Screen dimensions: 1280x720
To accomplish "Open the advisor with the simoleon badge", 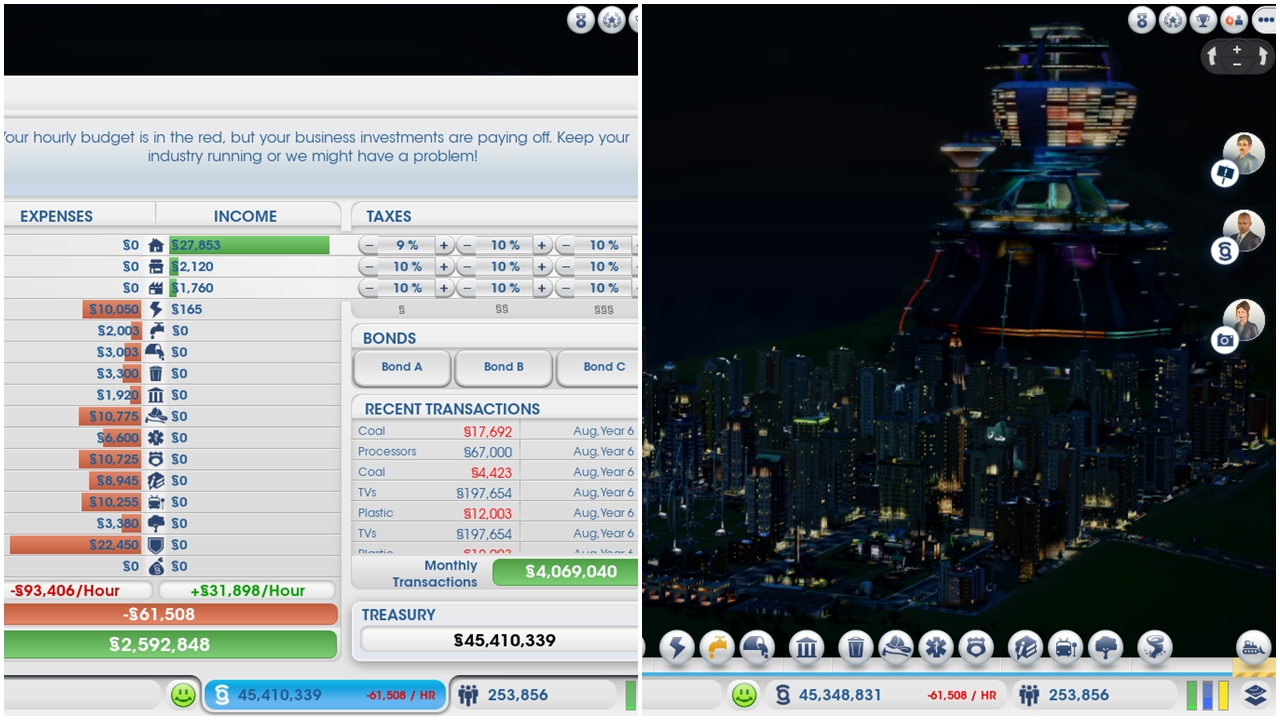I will (1241, 236).
